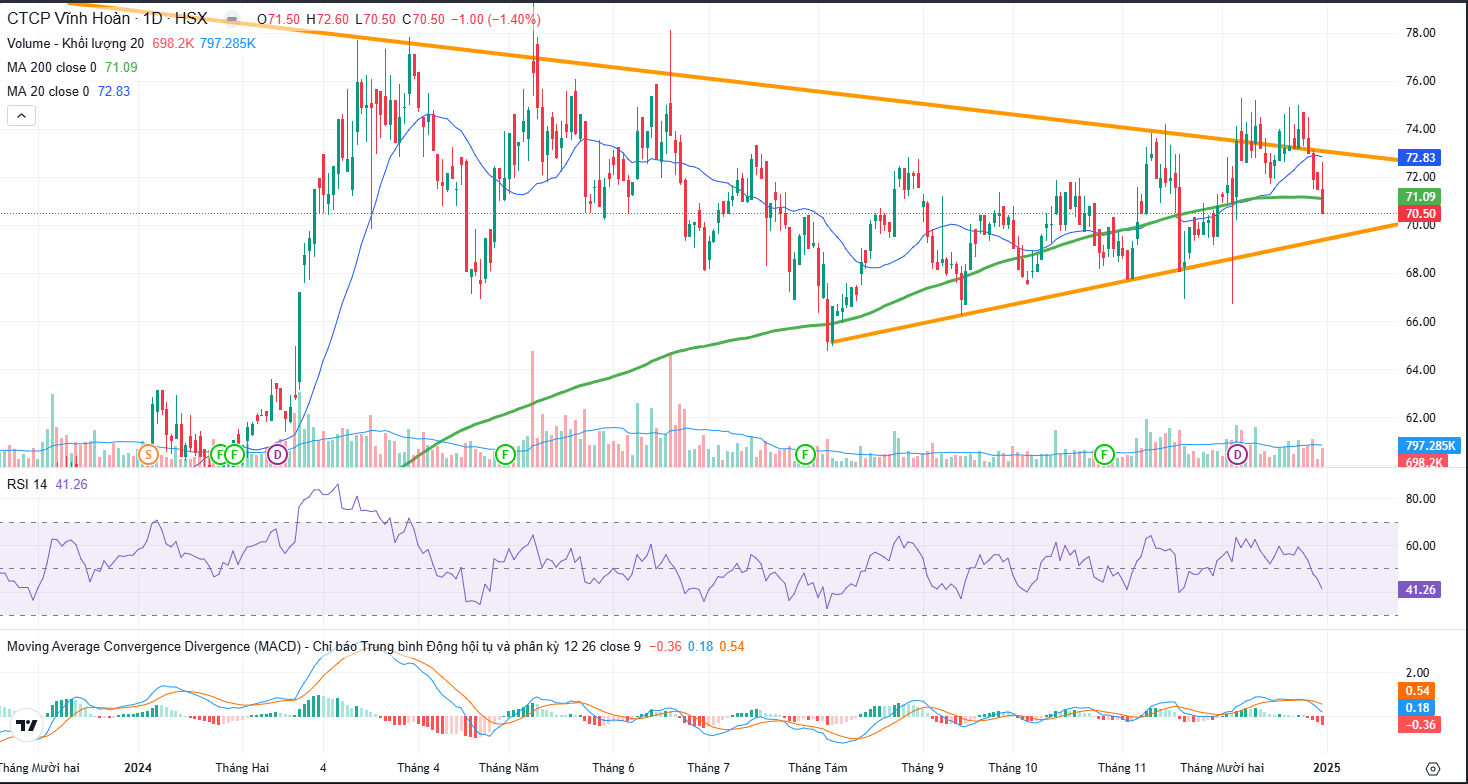Screen dimensions: 1468x784
Task: Click the CTCP Vĩnh Hoàn symbol title
Action: pyautogui.click(x=69, y=19)
